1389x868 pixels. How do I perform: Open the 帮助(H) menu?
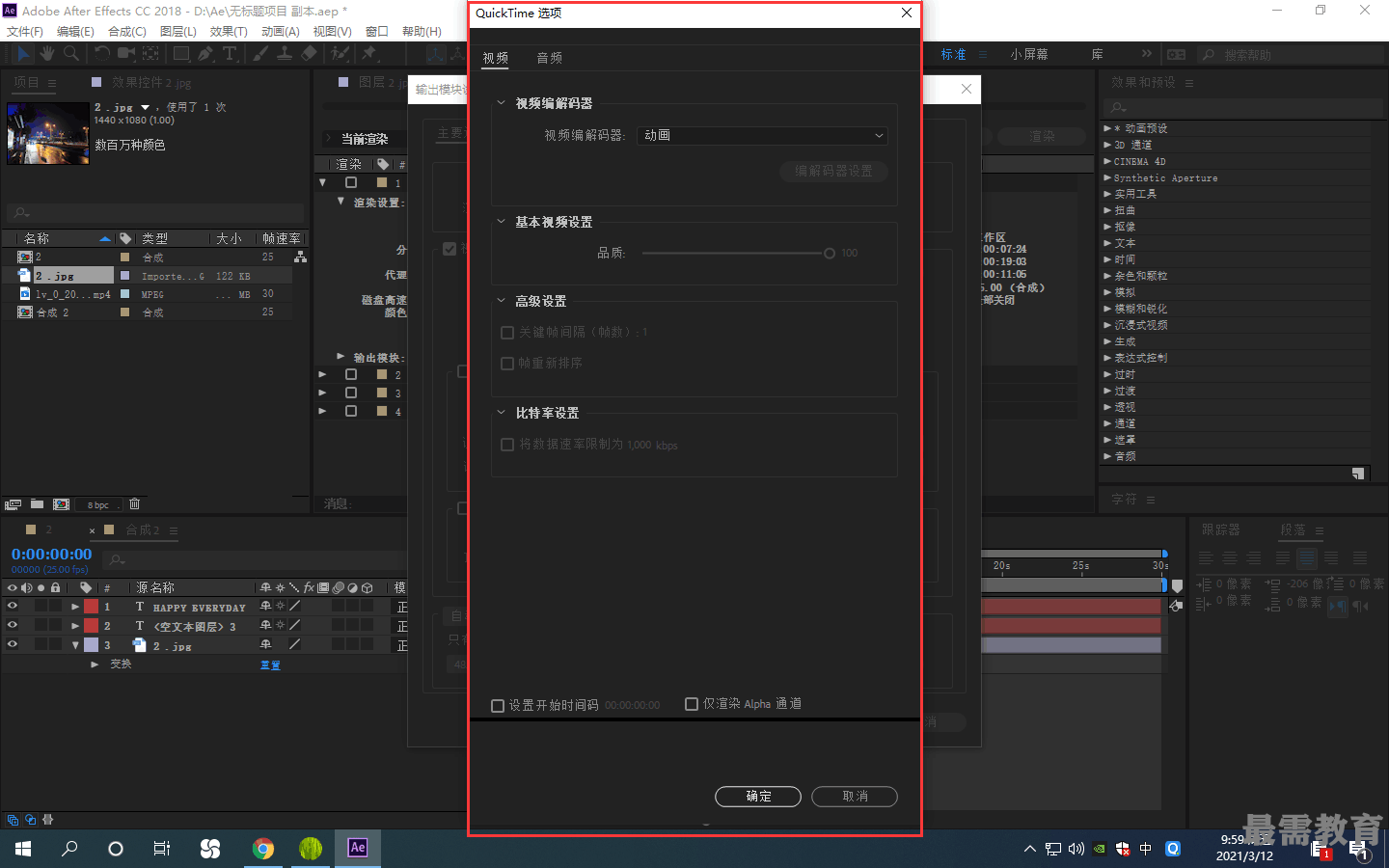(x=422, y=32)
